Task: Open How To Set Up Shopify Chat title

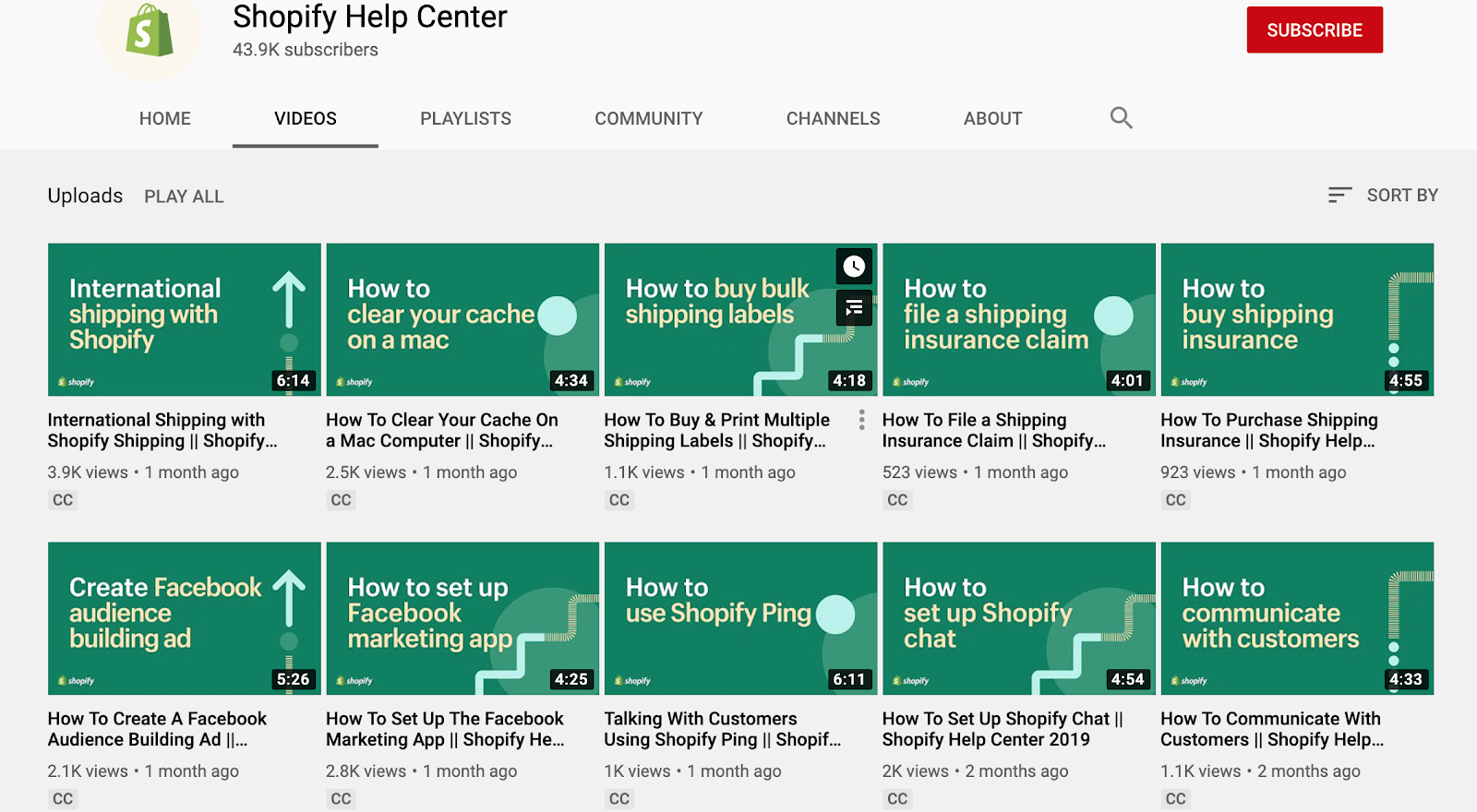Action: point(1003,729)
